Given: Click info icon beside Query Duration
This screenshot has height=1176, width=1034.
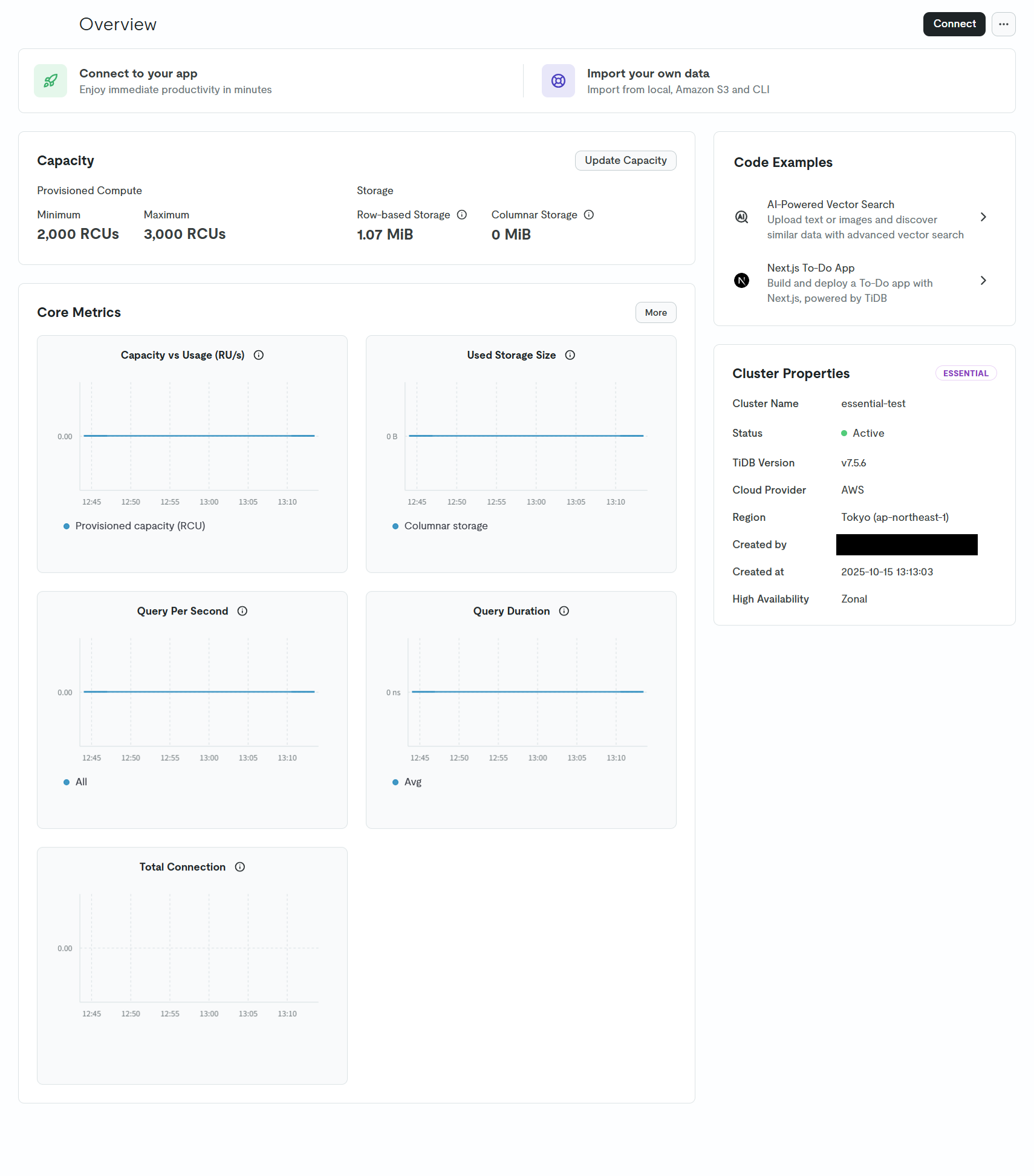Looking at the screenshot, I should pyautogui.click(x=564, y=611).
